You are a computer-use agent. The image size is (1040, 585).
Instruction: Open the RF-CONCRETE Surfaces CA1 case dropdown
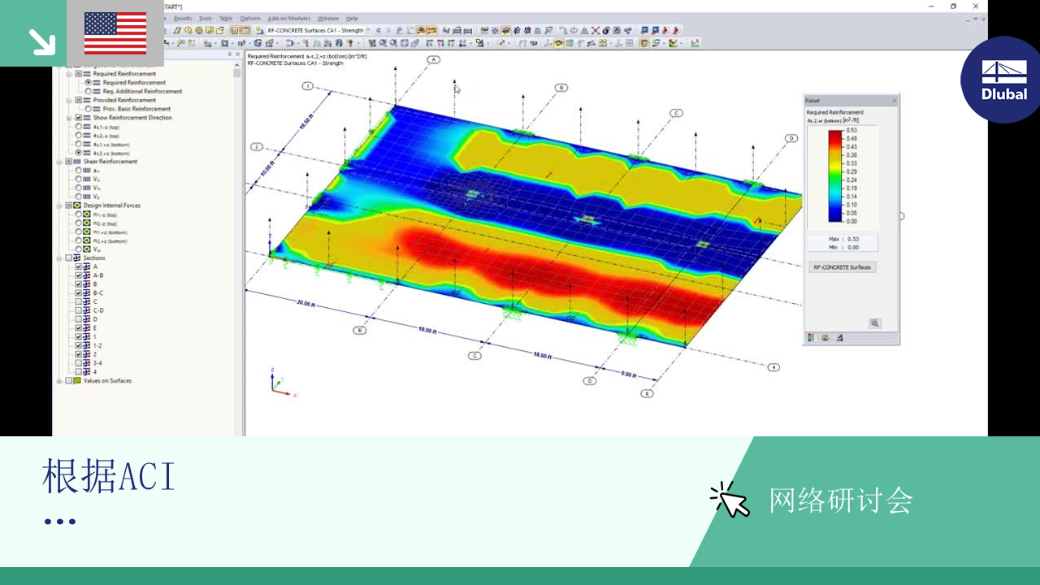click(368, 31)
